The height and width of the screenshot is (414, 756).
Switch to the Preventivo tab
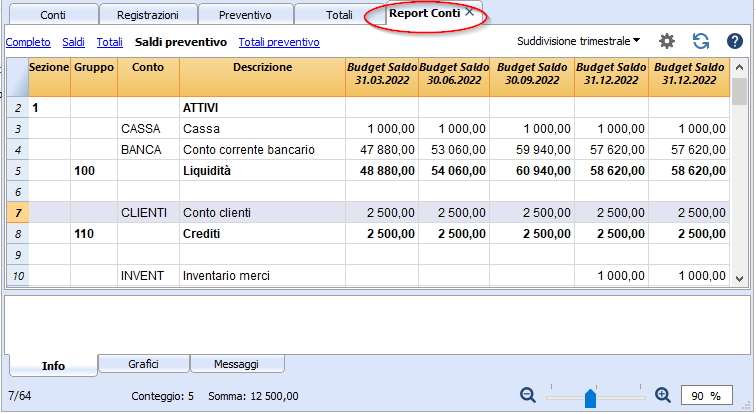pyautogui.click(x=245, y=15)
